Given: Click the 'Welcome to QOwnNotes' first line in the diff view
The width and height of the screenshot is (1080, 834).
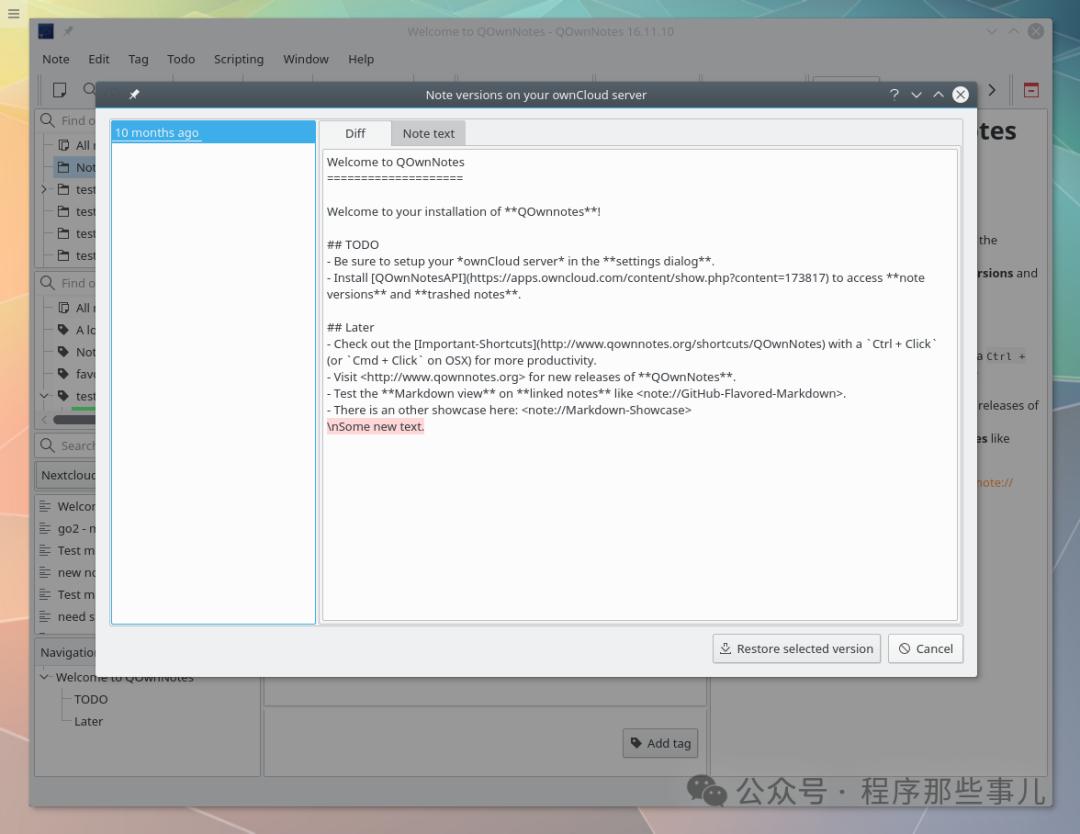Looking at the screenshot, I should (395, 162).
